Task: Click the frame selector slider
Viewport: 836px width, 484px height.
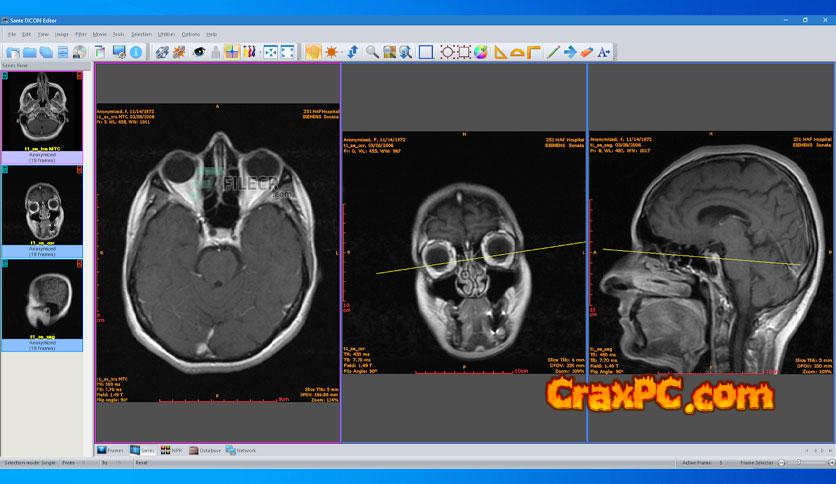Action: tap(800, 463)
